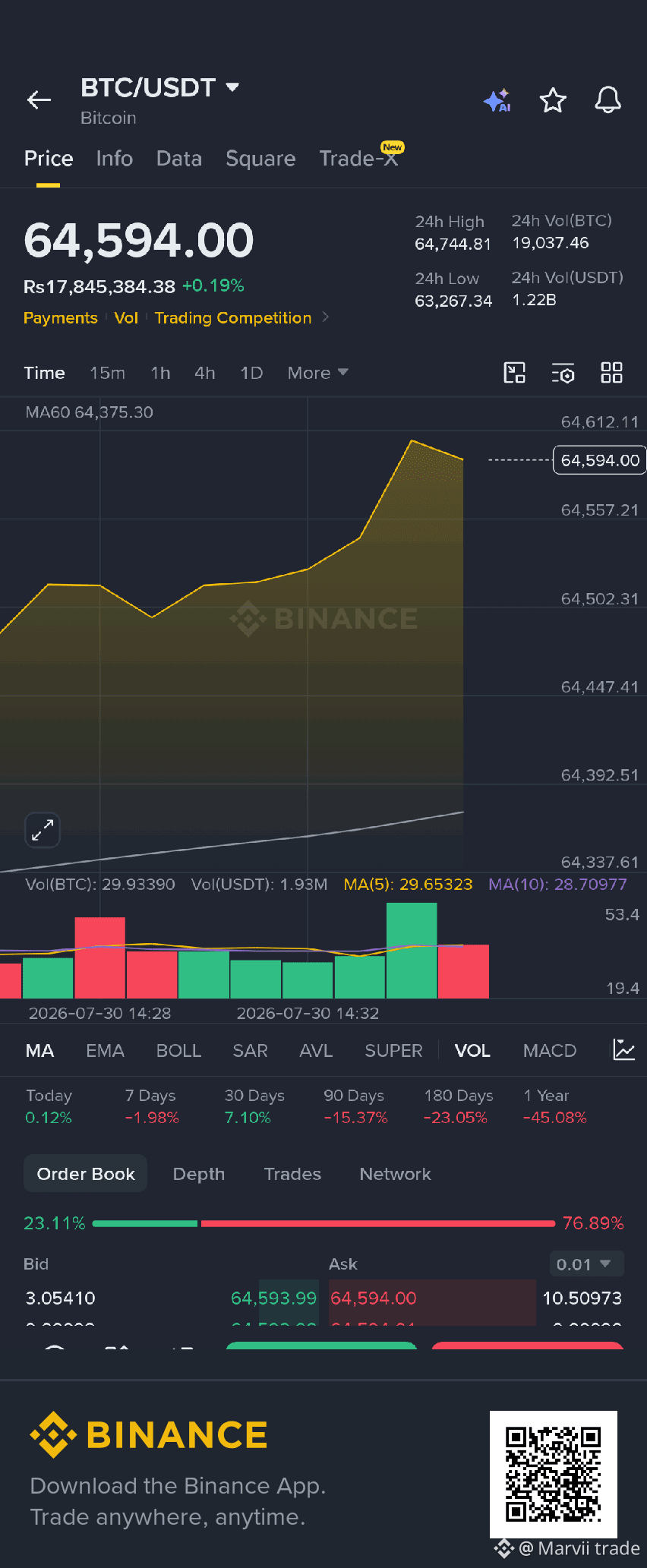Screen dimensions: 647x1568
Task: Open the four-square grid layout icon
Action: (x=611, y=373)
